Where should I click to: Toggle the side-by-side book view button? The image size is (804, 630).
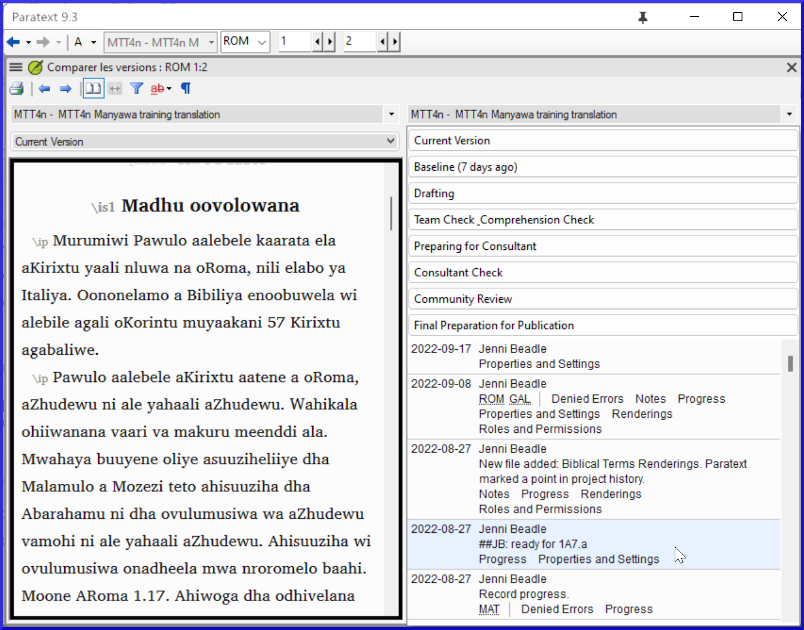[93, 89]
